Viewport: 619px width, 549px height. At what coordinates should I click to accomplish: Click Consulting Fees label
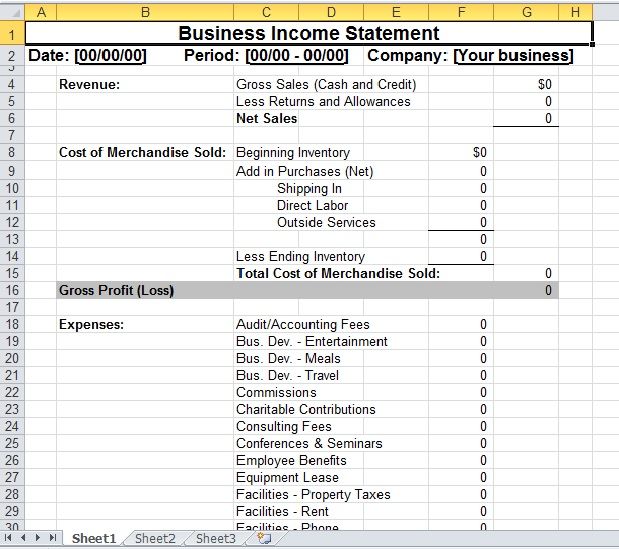coord(284,426)
